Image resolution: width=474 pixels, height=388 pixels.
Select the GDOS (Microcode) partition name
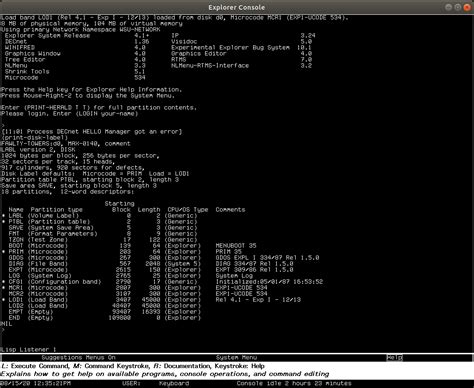(x=16, y=258)
